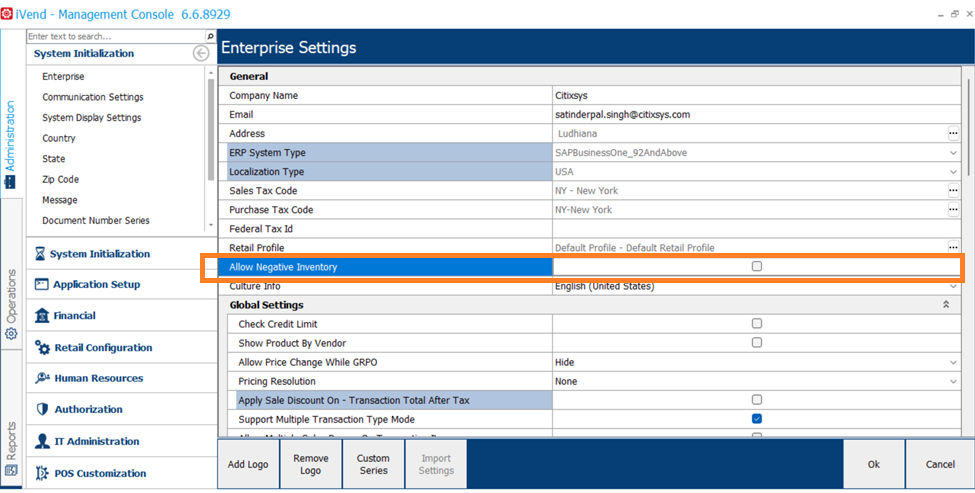Click the Import Settings button
975x493 pixels.
(436, 464)
